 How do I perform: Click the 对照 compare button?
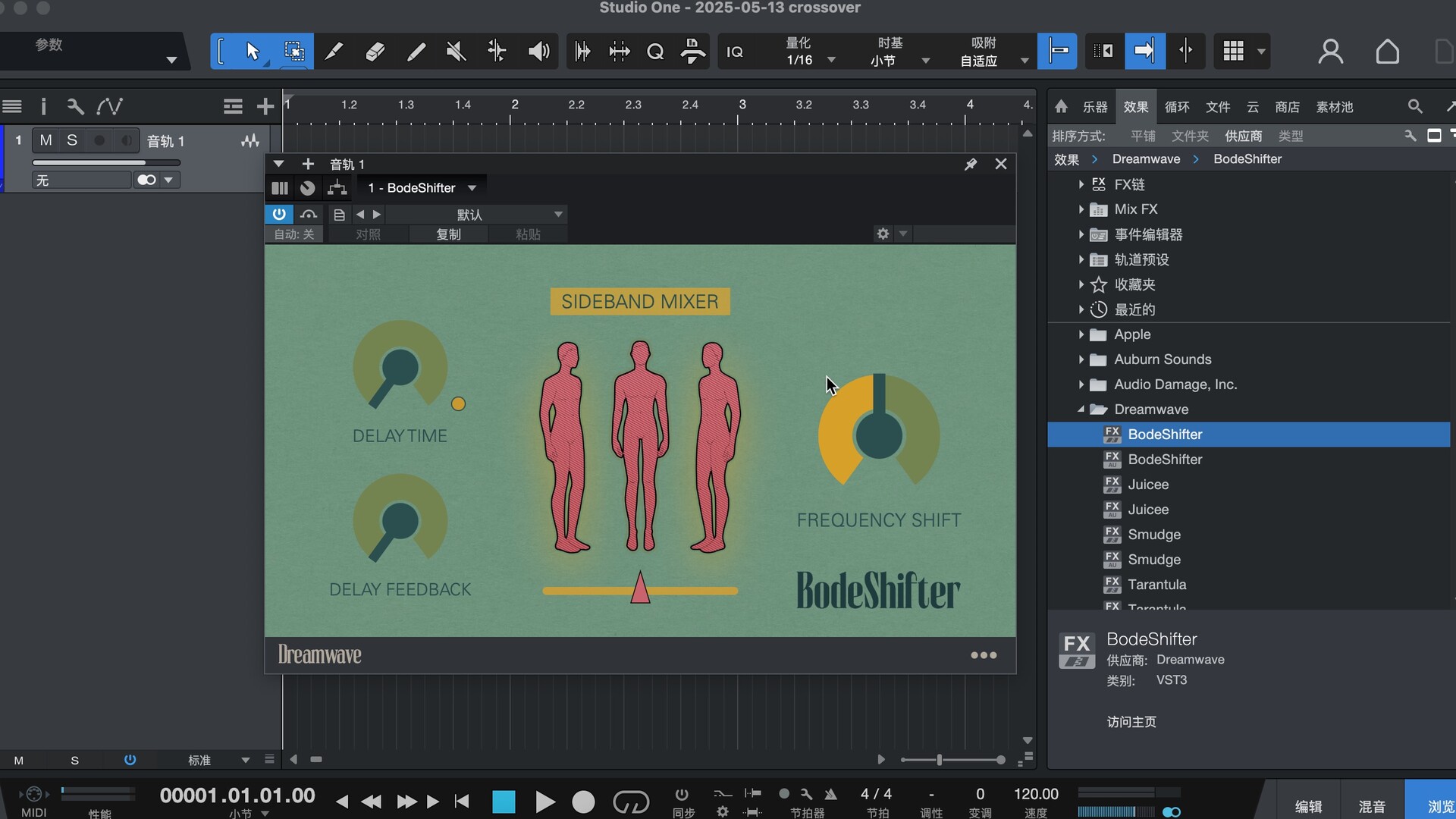(x=368, y=234)
